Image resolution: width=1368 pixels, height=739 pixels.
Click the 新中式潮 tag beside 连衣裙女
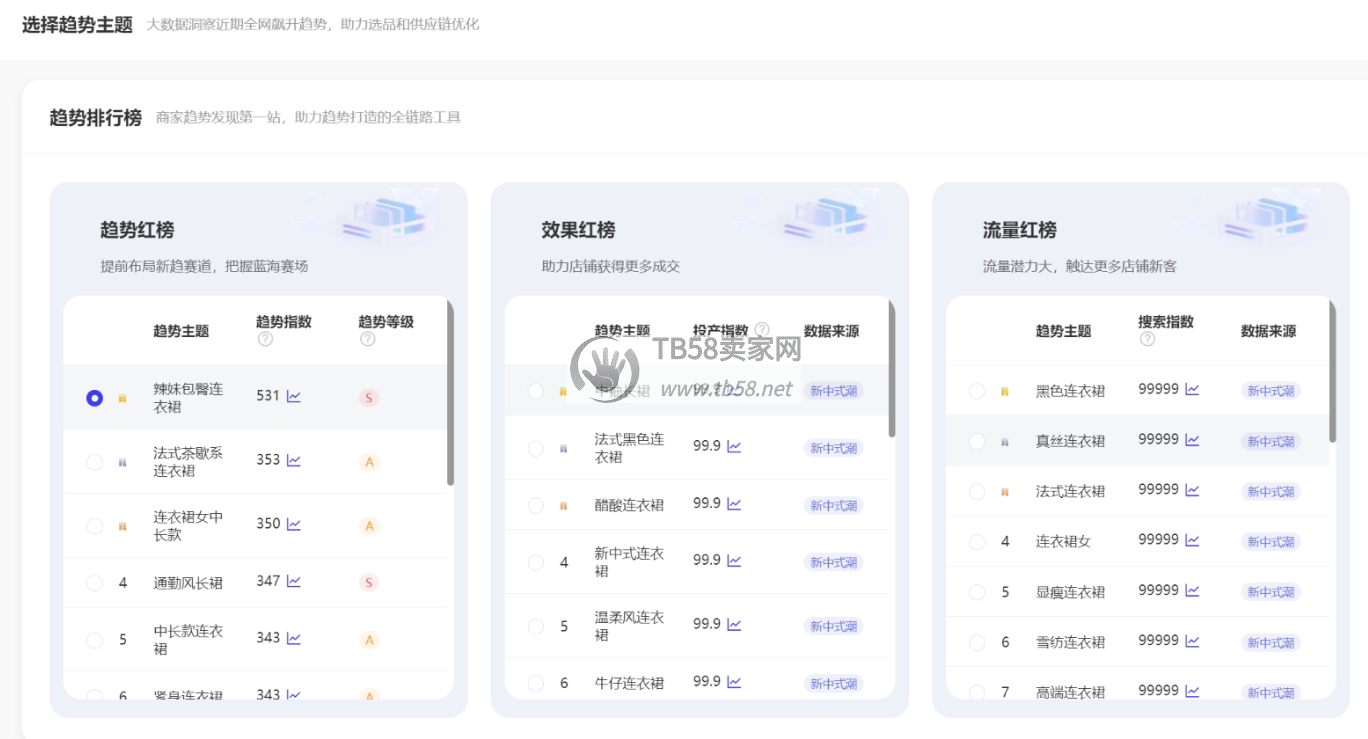1270,542
